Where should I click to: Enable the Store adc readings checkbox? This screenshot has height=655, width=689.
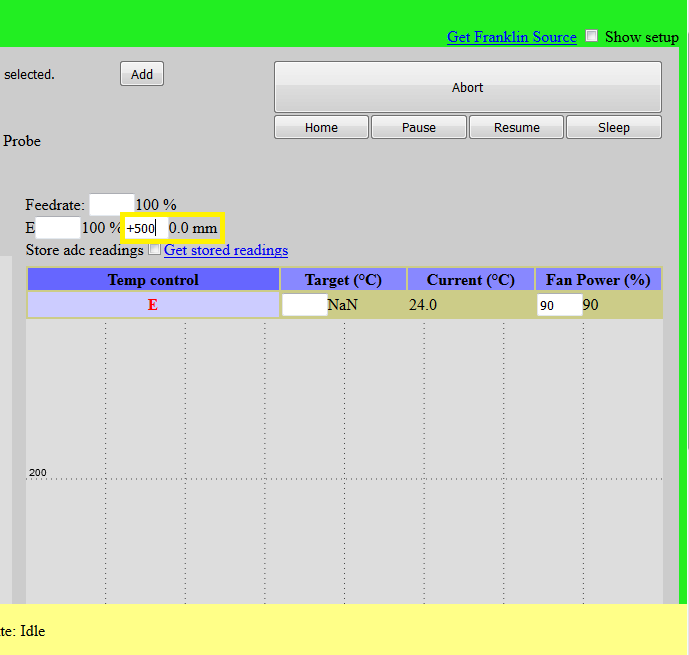pyautogui.click(x=154, y=250)
